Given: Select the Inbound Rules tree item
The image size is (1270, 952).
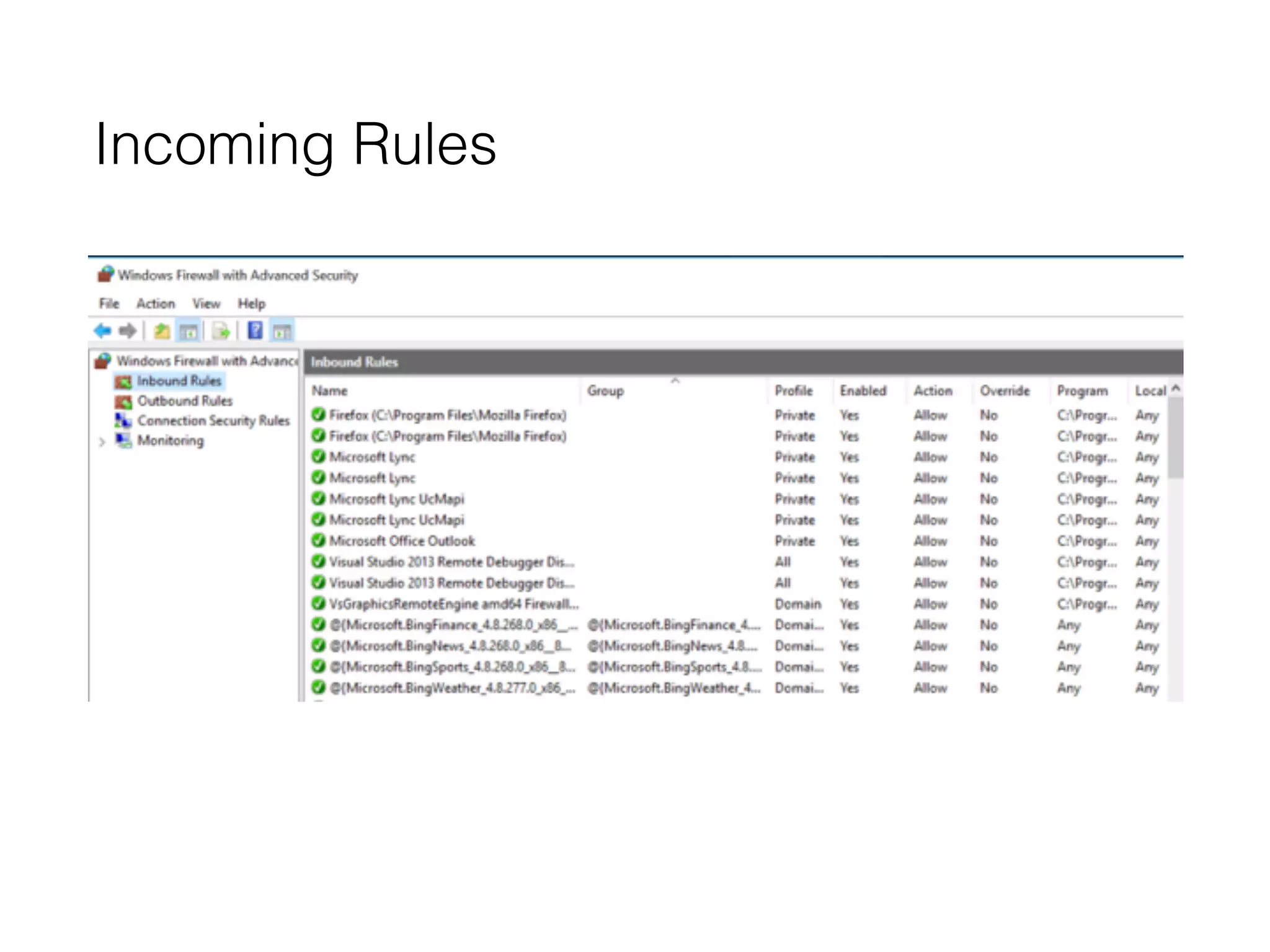Looking at the screenshot, I should point(179,381).
